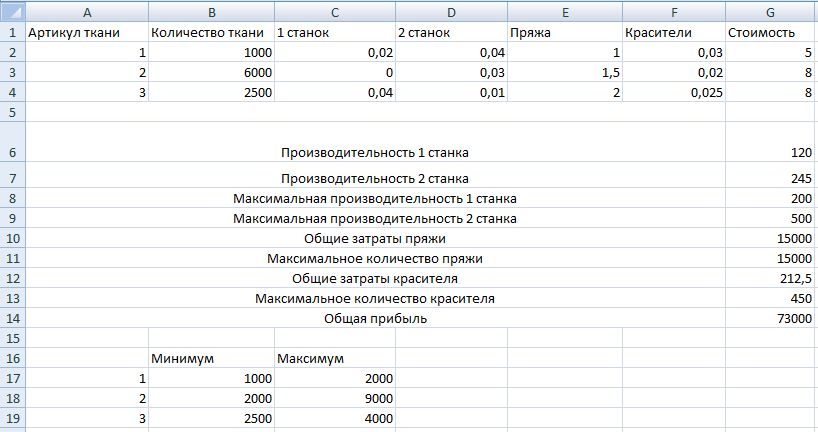
Task: Select row 15 header
Action: (x=13, y=338)
